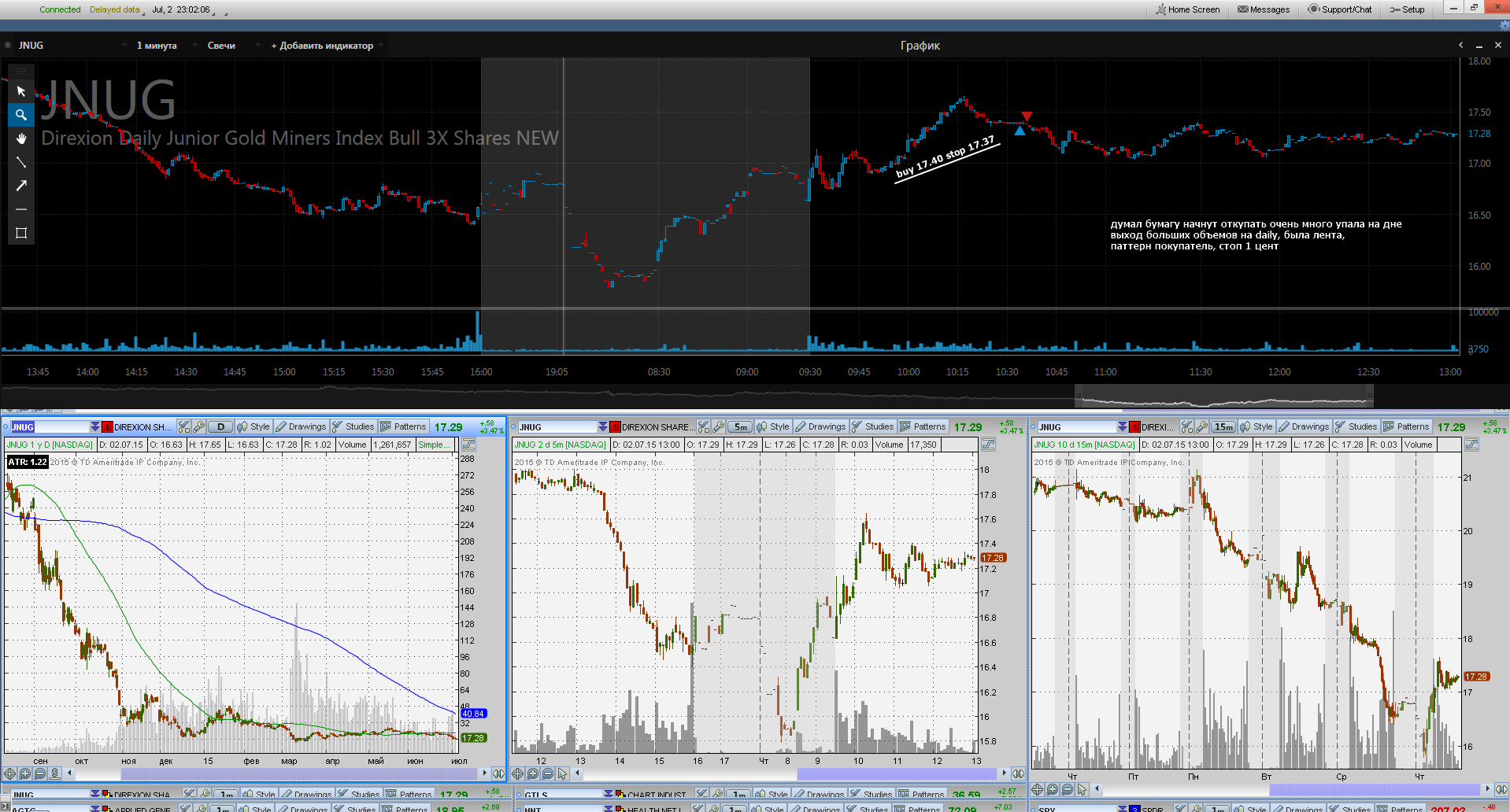The width and height of the screenshot is (1510, 812).
Task: Select the hand pan tool
Action: point(21,138)
